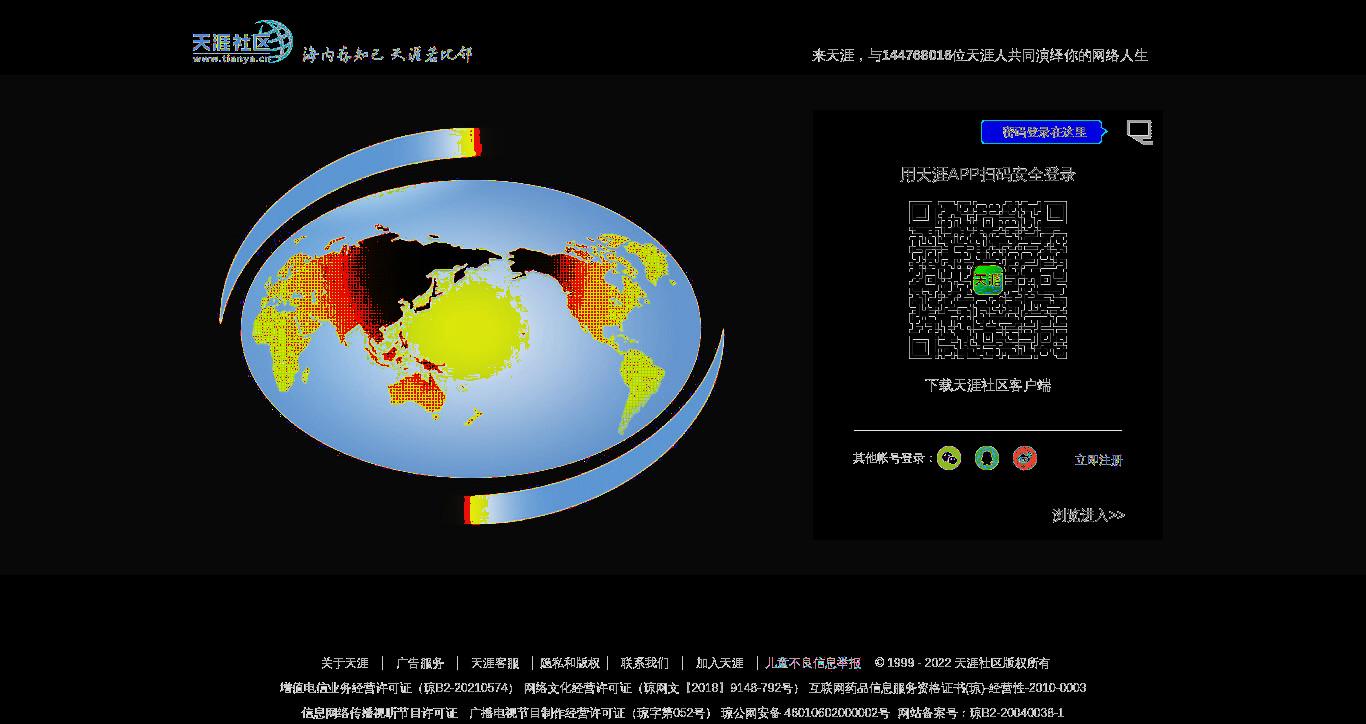The height and width of the screenshot is (724, 1366).
Task: Click the 海内存知己 天涯若比邻 slogan
Action: (x=387, y=54)
